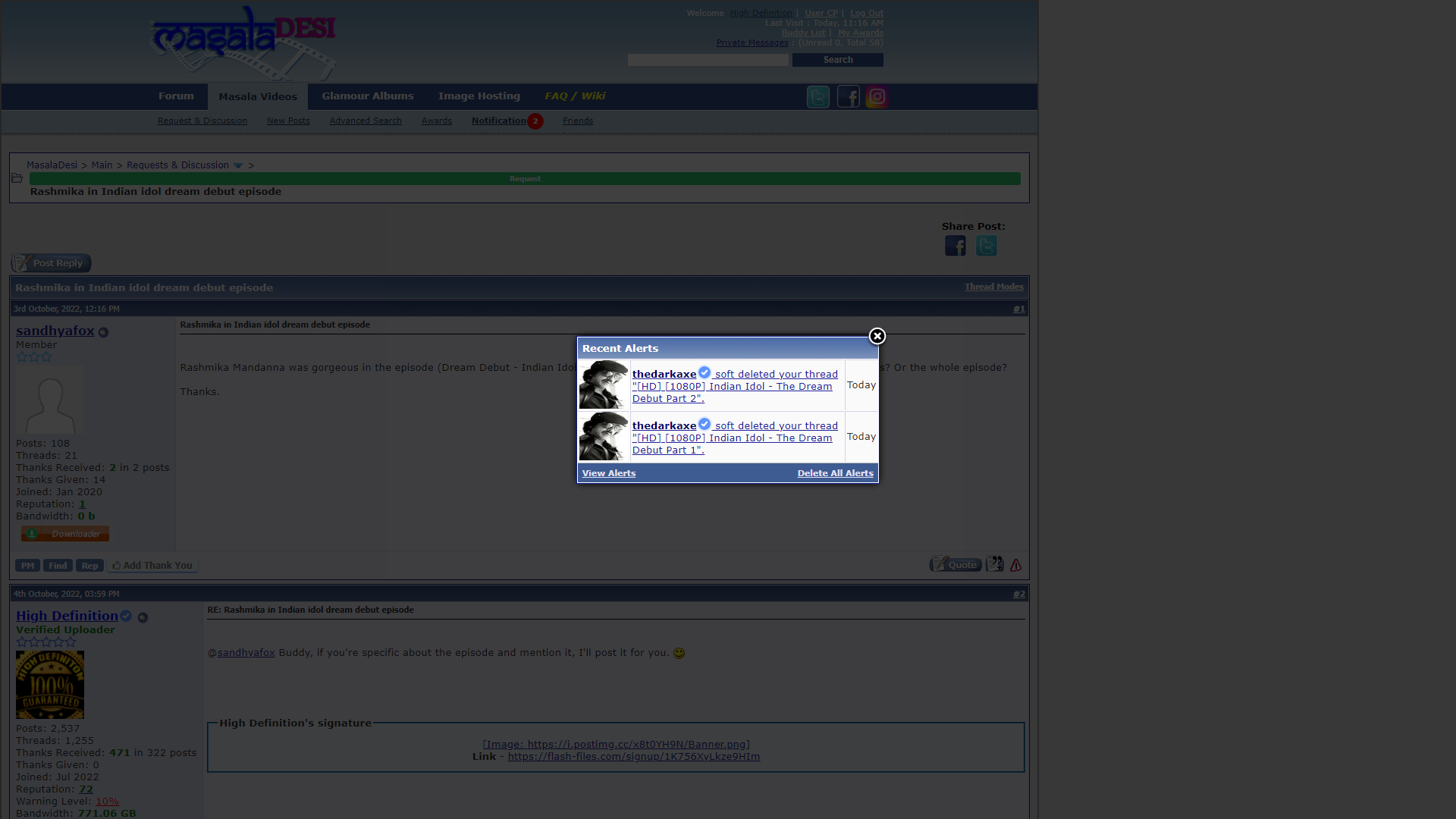
Task: Open the Image Hosting tab
Action: (479, 96)
